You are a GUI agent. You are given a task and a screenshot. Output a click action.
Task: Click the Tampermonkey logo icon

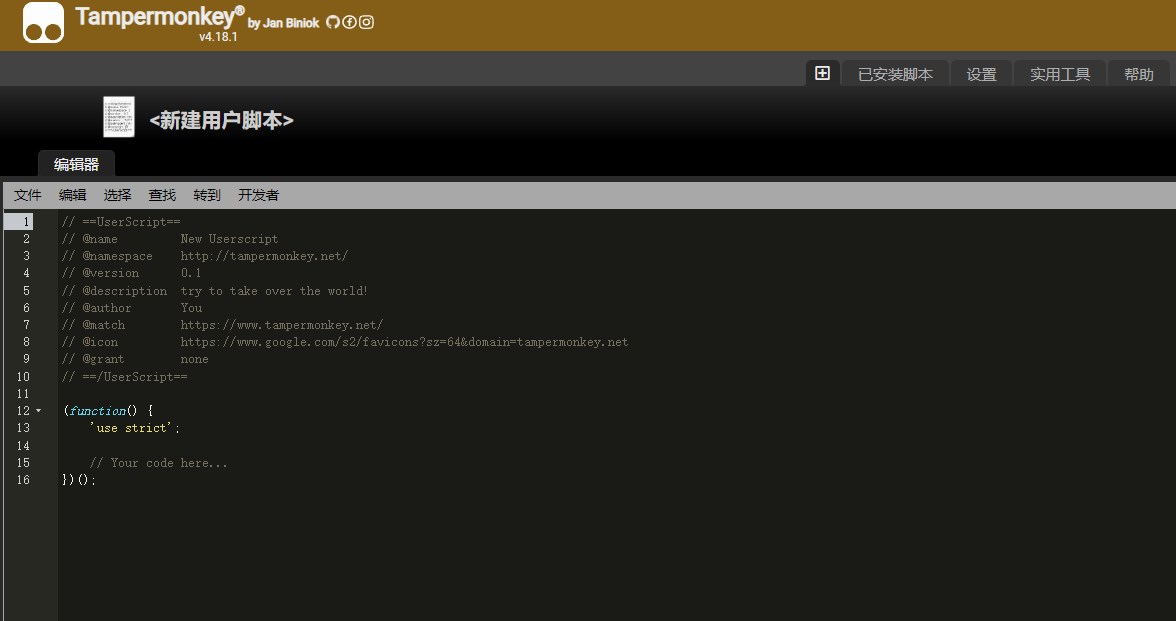[44, 22]
